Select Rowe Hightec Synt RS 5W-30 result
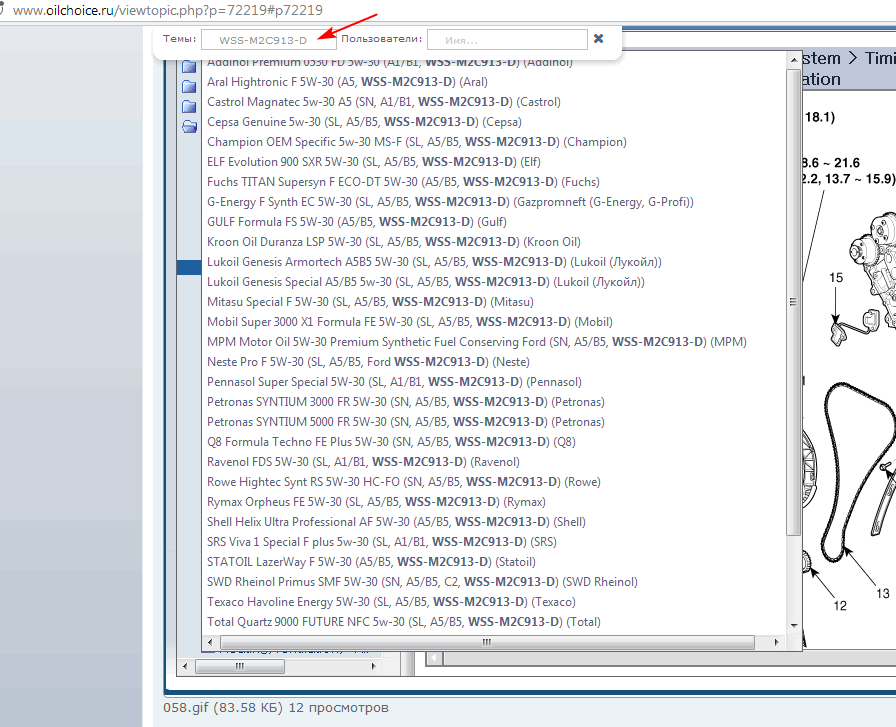Viewport: 896px width, 727px height. pos(404,482)
